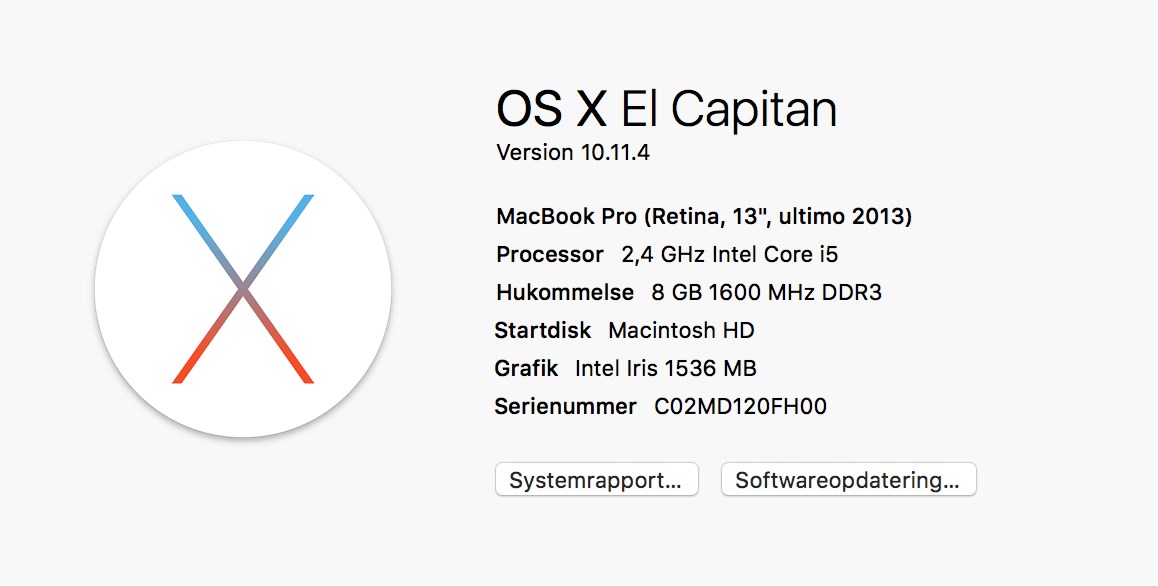Select the MacBook Pro model line
Screen dimensions: 1158x586
pyautogui.click(x=704, y=217)
